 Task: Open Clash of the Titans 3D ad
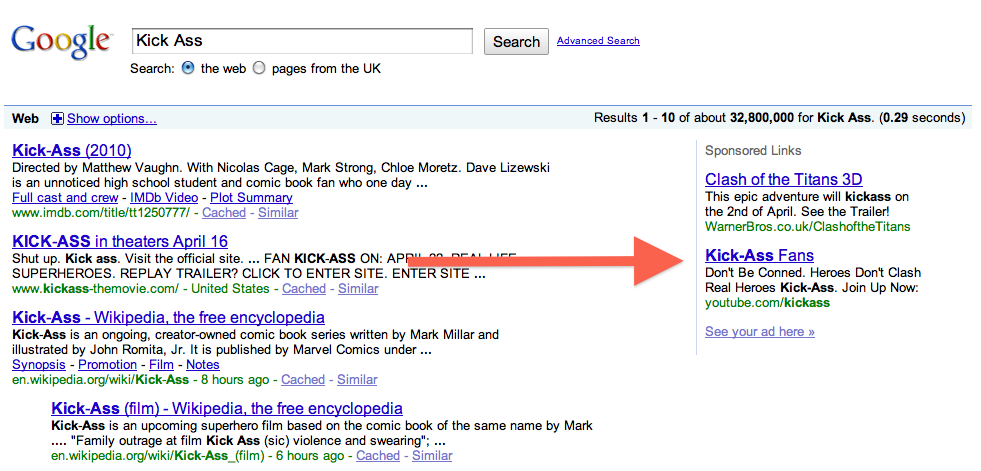pos(784,180)
